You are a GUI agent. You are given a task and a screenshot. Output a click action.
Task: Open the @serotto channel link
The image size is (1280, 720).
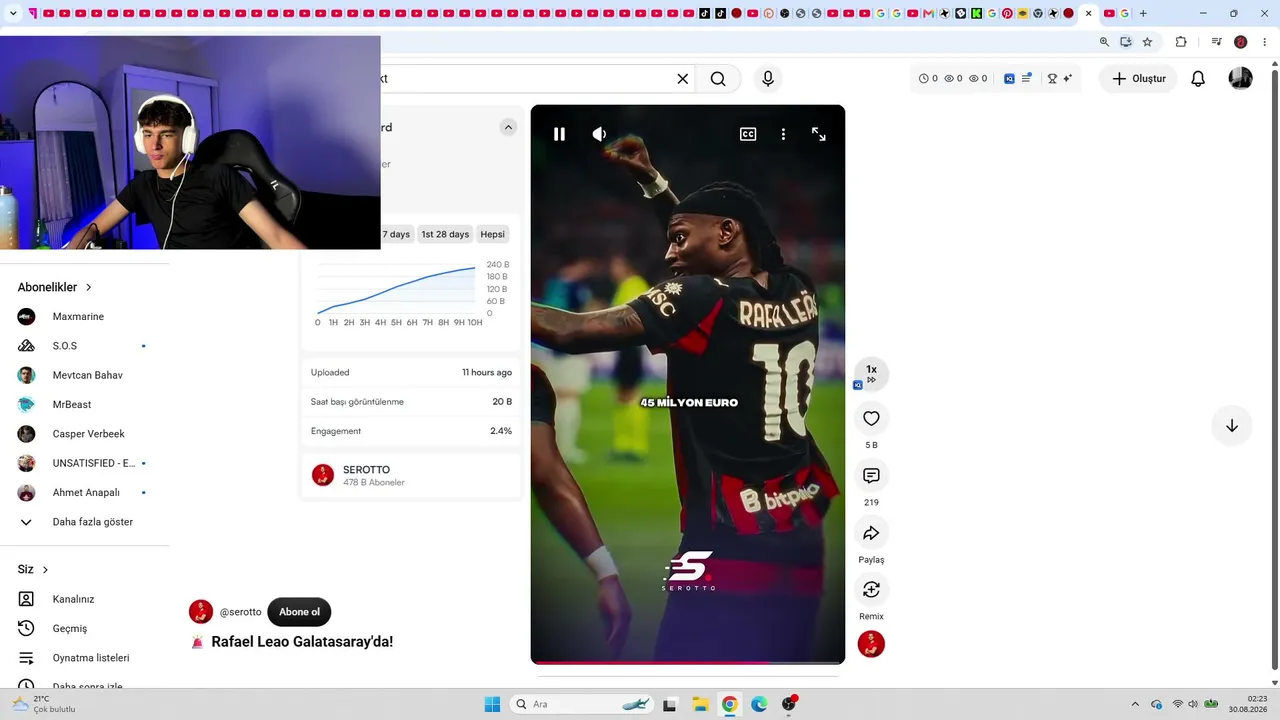coord(241,612)
